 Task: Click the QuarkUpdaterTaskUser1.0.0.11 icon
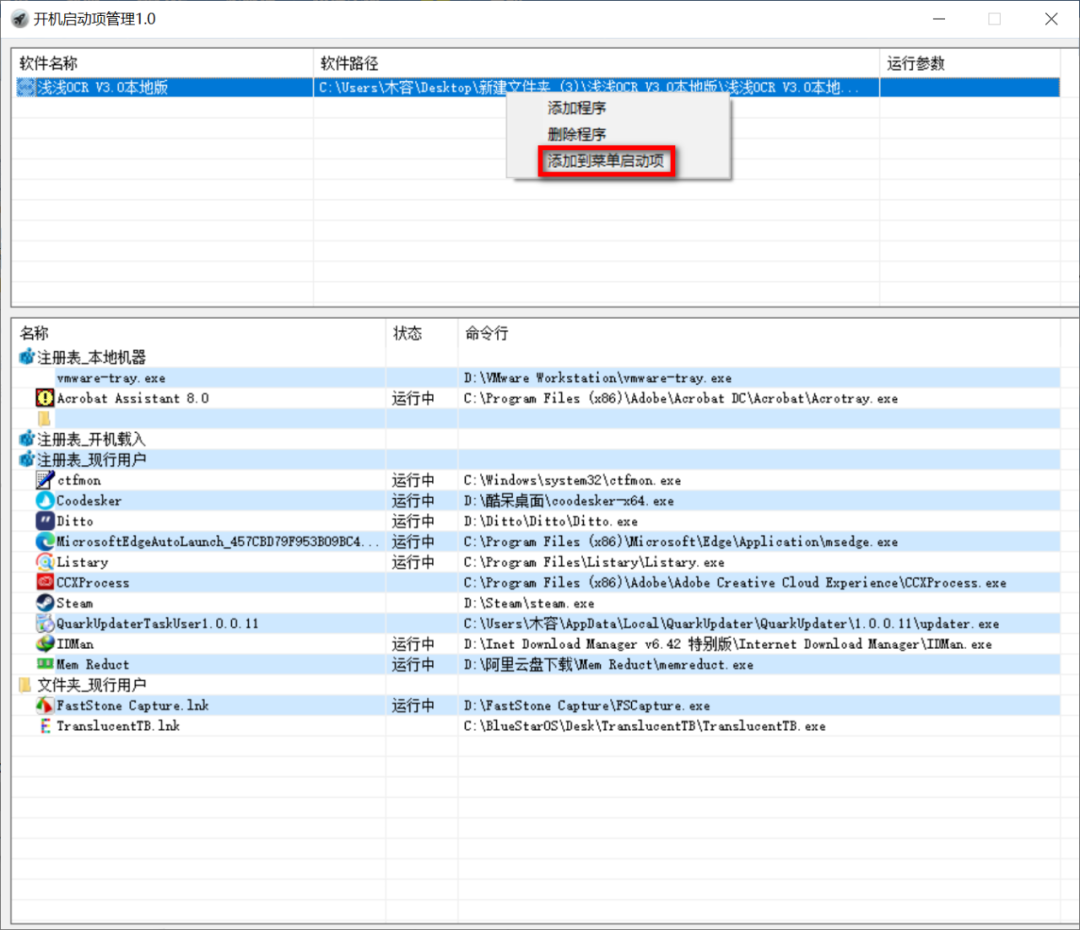coord(45,623)
